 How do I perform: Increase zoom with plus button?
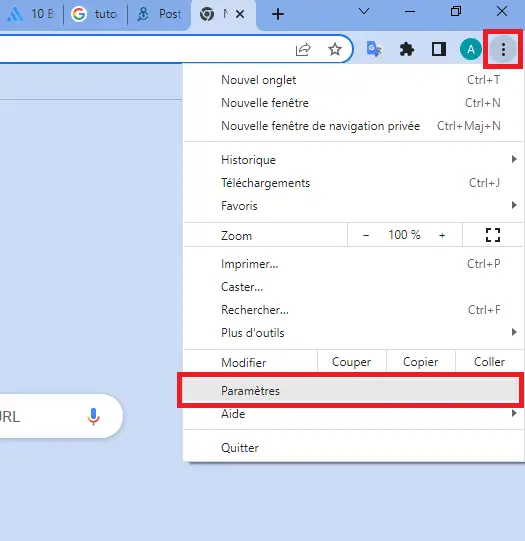click(442, 235)
